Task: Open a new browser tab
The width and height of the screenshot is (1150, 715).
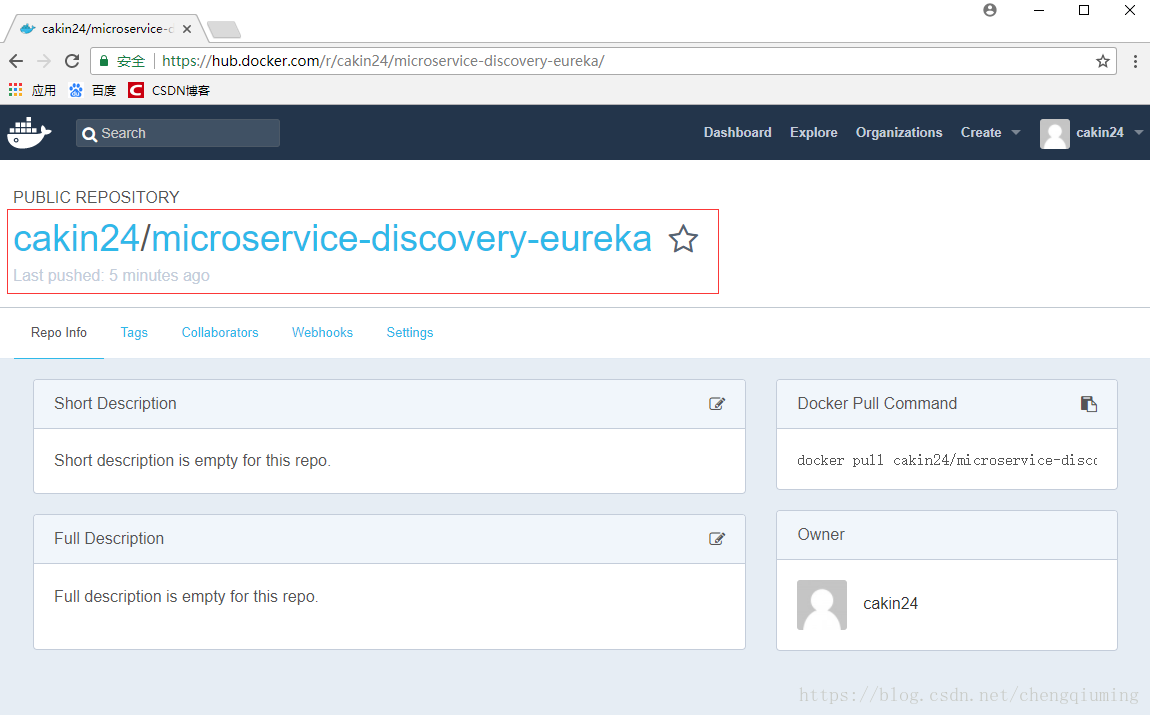Action: pos(224,29)
